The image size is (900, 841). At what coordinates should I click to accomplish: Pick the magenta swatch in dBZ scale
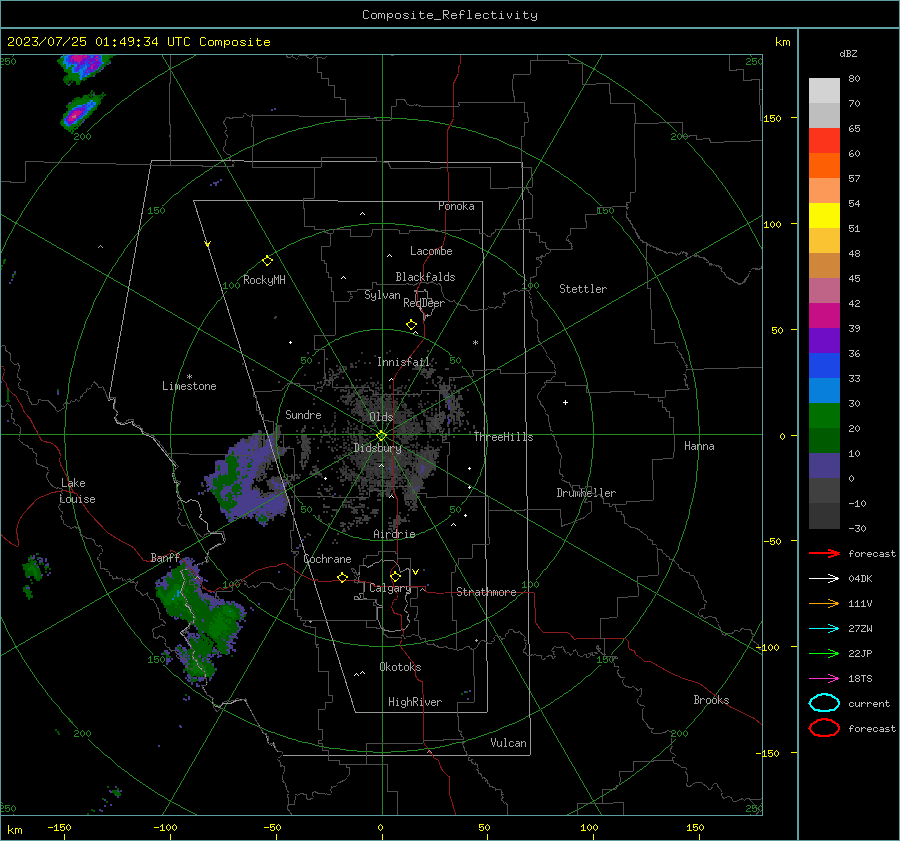click(x=824, y=315)
